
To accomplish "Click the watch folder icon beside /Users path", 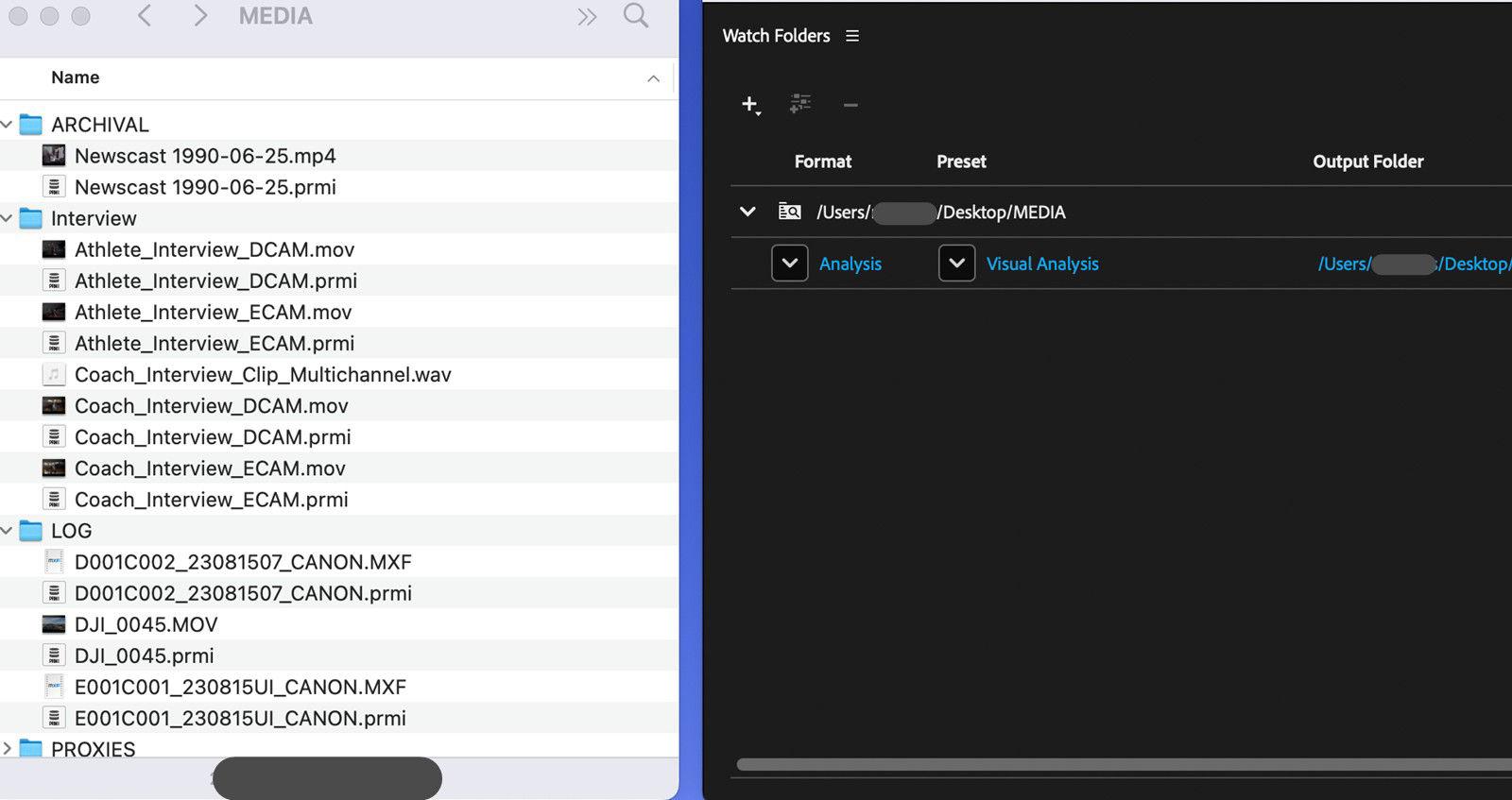I will click(789, 212).
